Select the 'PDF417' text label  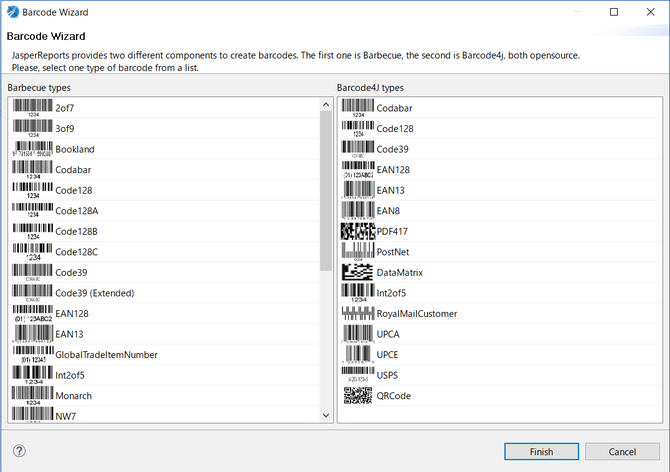pyautogui.click(x=392, y=231)
